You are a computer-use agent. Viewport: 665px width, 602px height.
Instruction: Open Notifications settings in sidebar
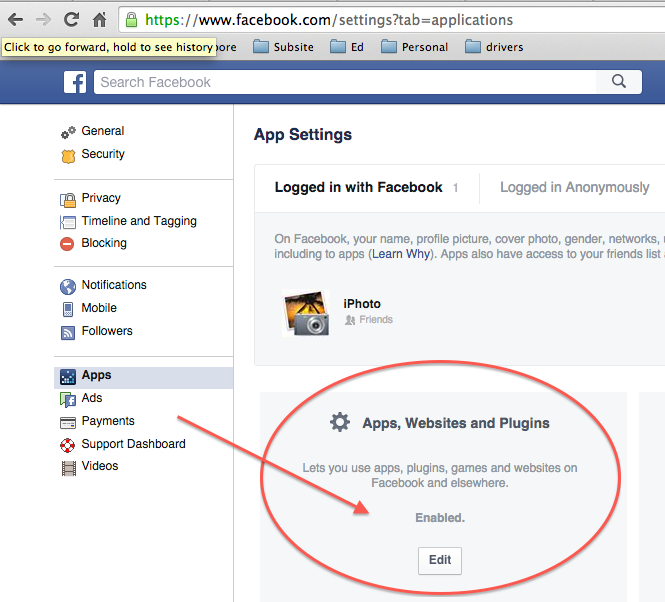[x=114, y=285]
